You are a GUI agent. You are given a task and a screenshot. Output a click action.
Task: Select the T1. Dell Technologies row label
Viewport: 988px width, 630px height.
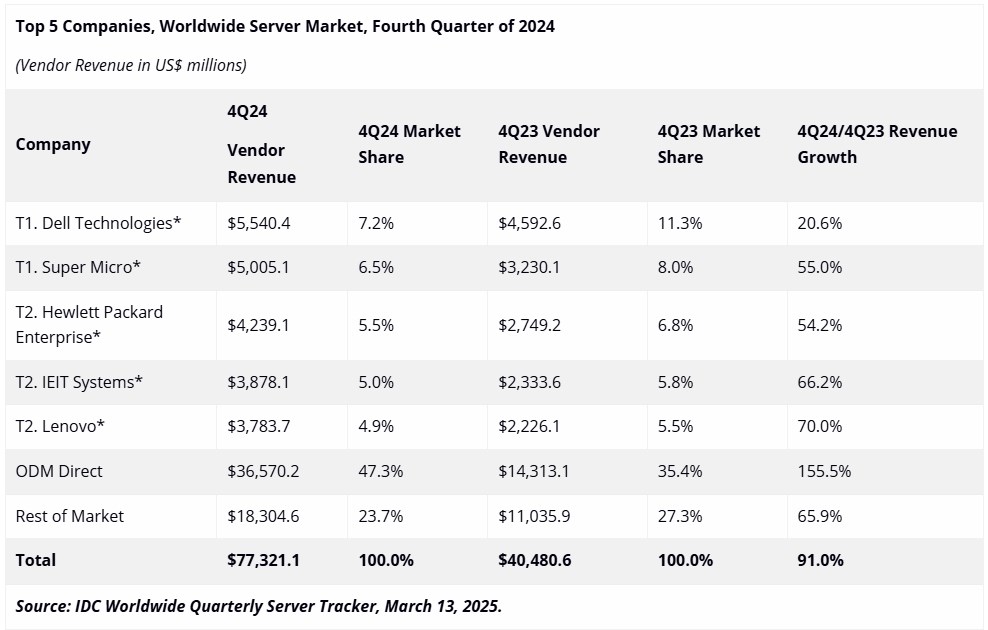coord(98,223)
